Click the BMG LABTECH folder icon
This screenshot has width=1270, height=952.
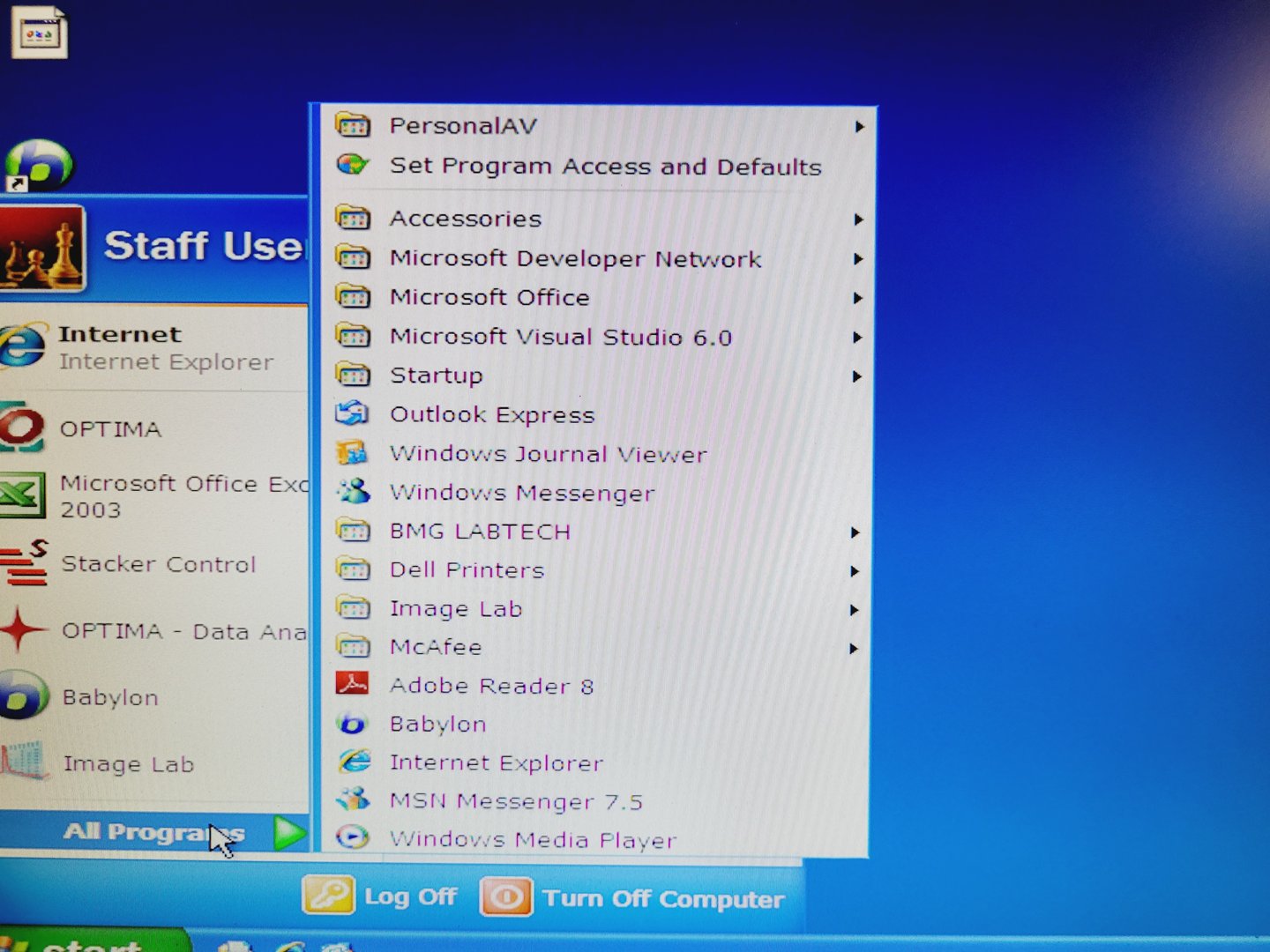pyautogui.click(x=353, y=531)
